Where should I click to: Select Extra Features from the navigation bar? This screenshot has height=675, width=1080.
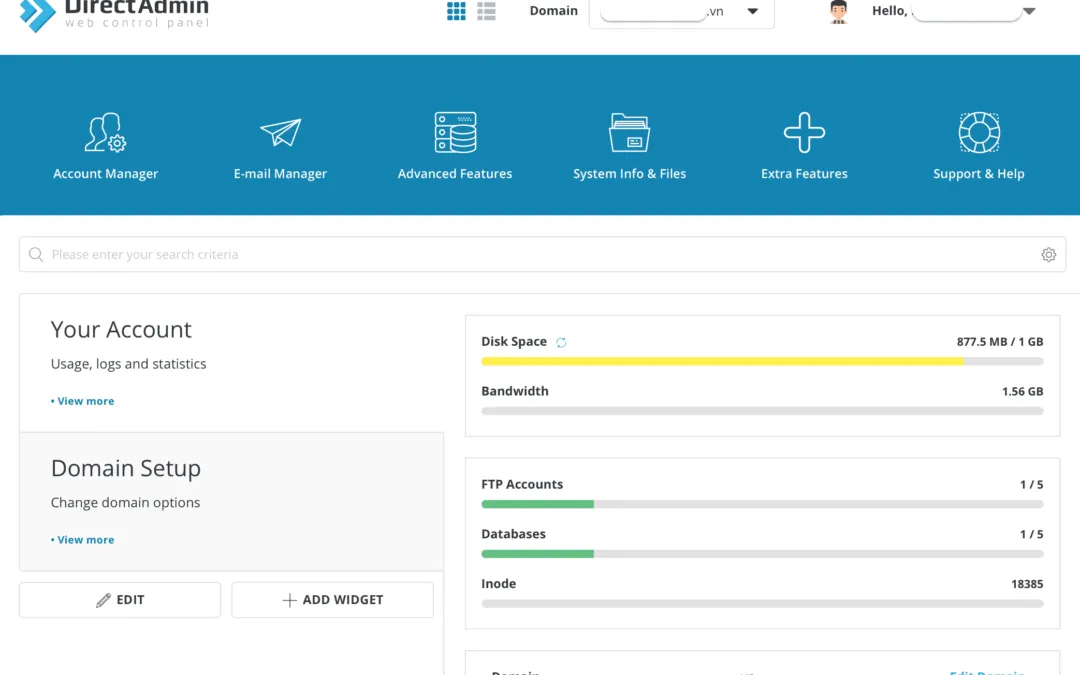[x=804, y=131]
